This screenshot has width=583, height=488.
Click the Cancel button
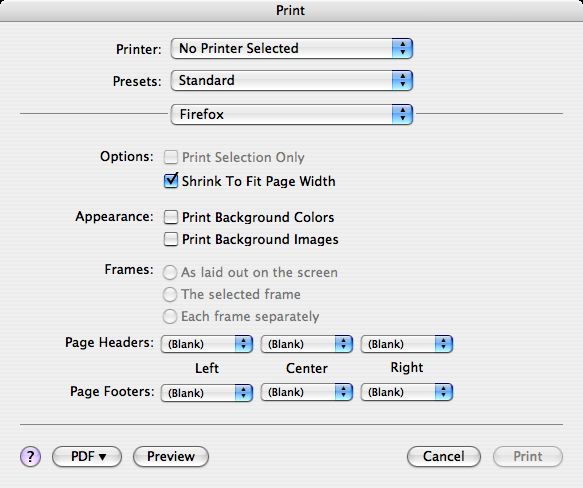(444, 456)
